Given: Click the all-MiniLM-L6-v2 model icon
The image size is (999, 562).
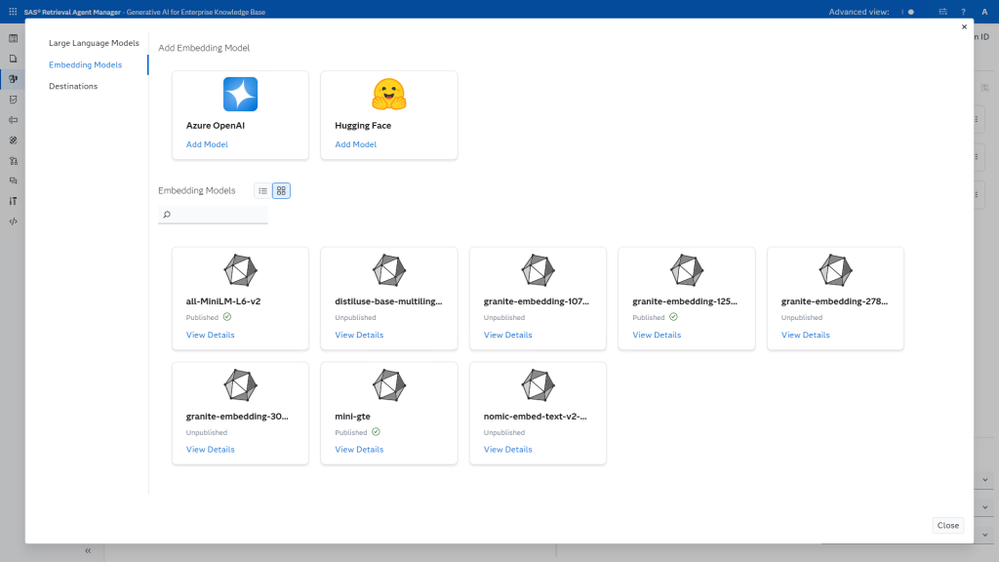Looking at the screenshot, I should [x=240, y=270].
